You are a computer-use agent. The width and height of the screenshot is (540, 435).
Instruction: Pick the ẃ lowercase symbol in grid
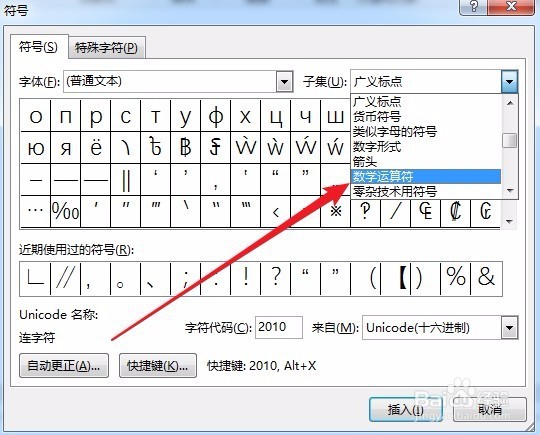pyautogui.click(x=335, y=148)
